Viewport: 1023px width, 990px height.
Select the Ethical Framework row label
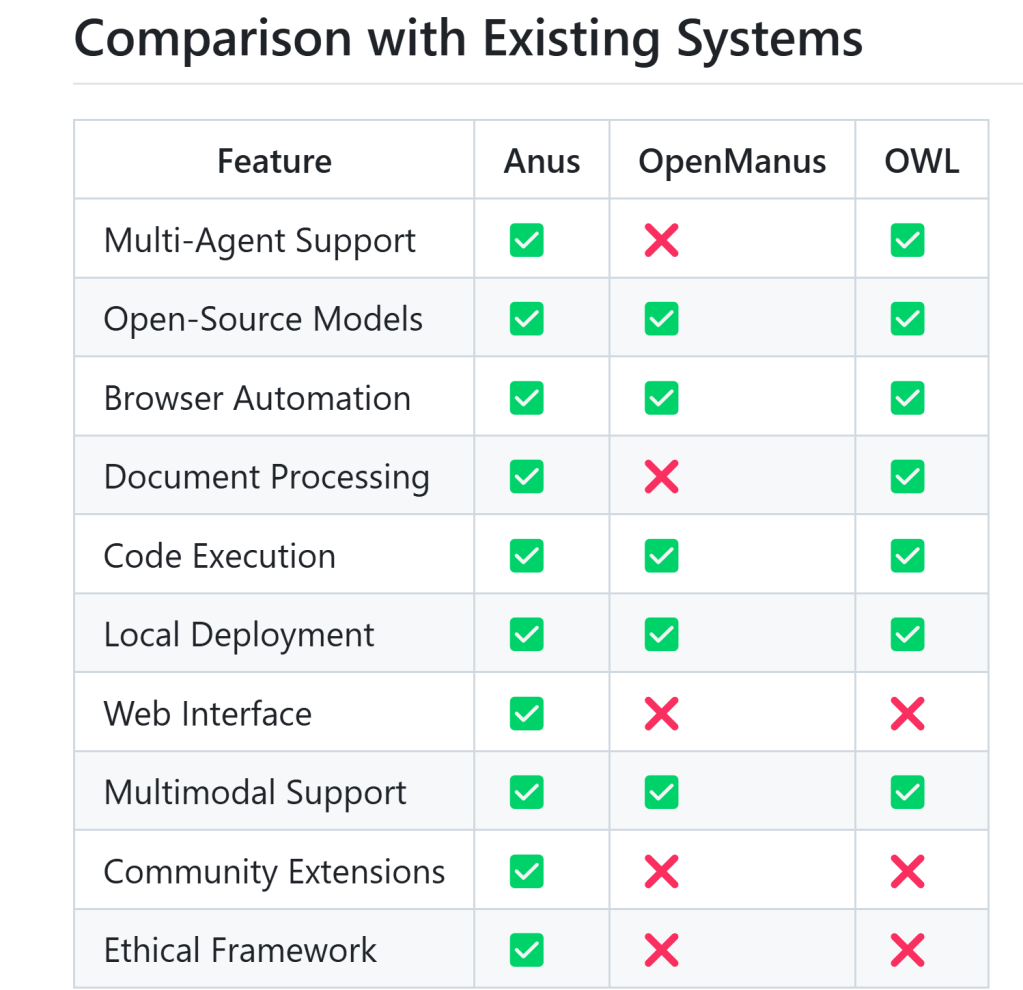[240, 950]
